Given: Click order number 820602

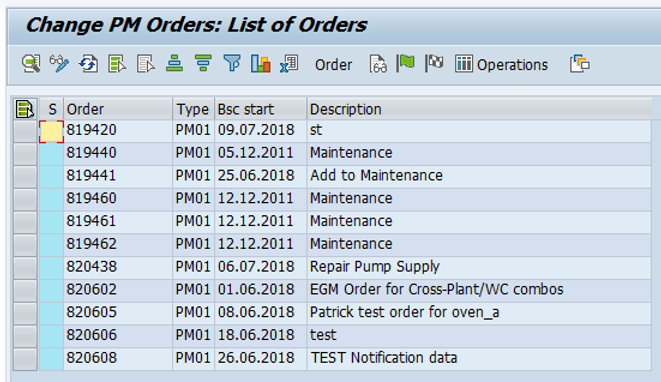Looking at the screenshot, I should click(91, 289).
